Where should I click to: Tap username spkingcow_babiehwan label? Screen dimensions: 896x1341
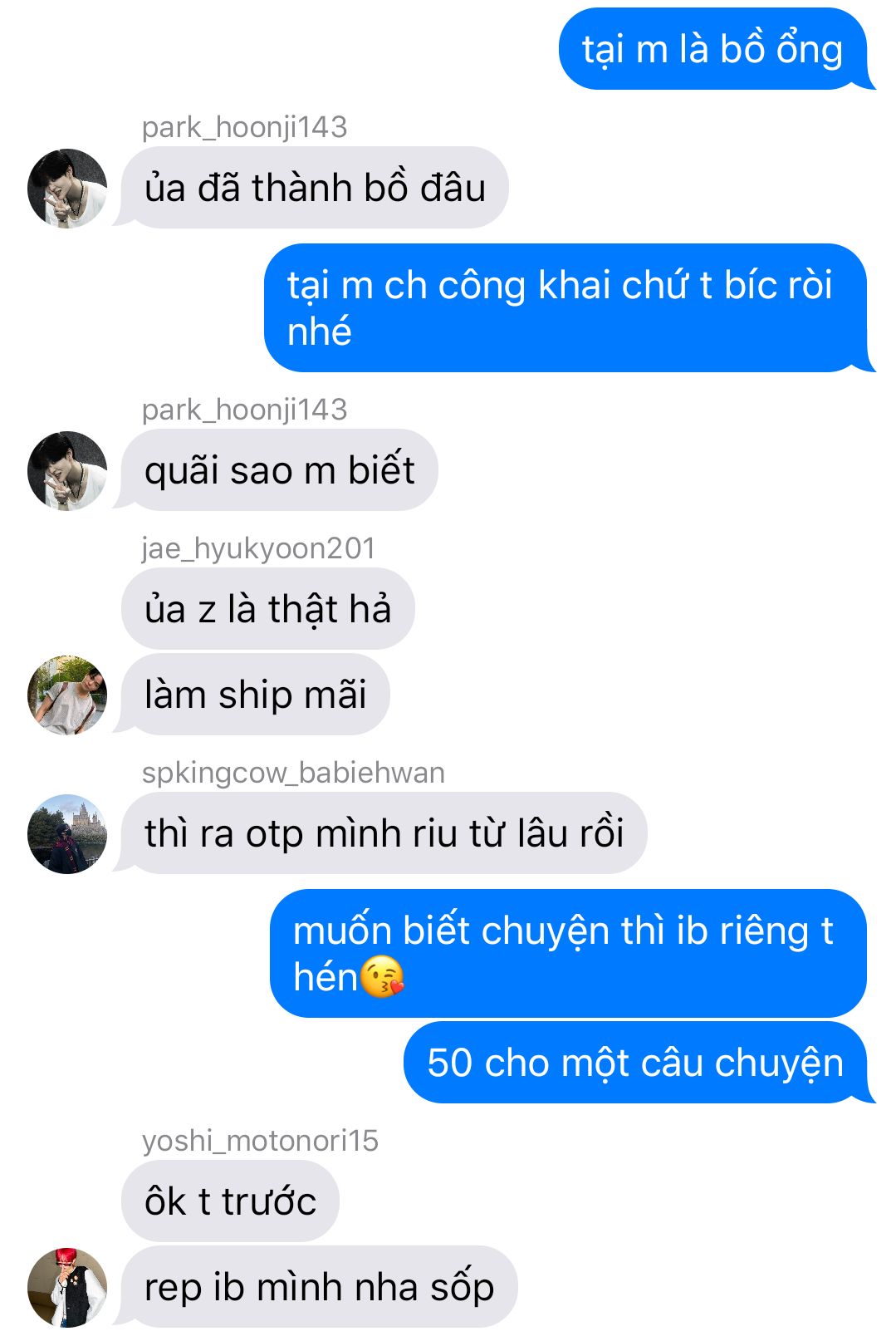293,773
